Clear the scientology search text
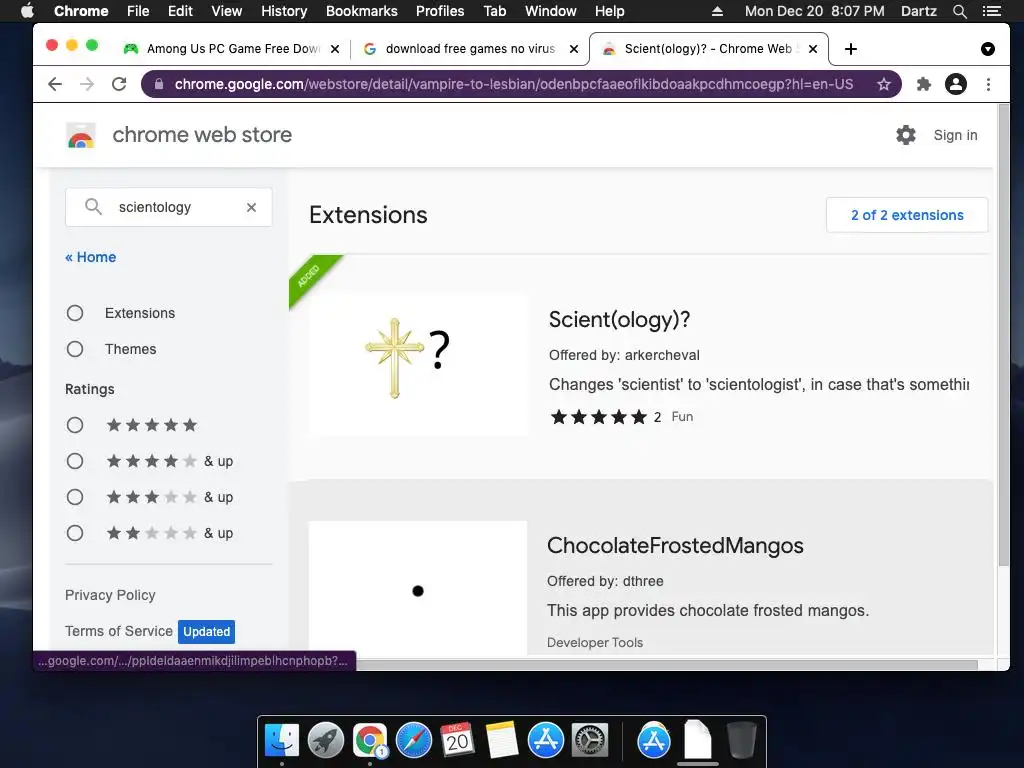The image size is (1024, 768). coord(251,207)
